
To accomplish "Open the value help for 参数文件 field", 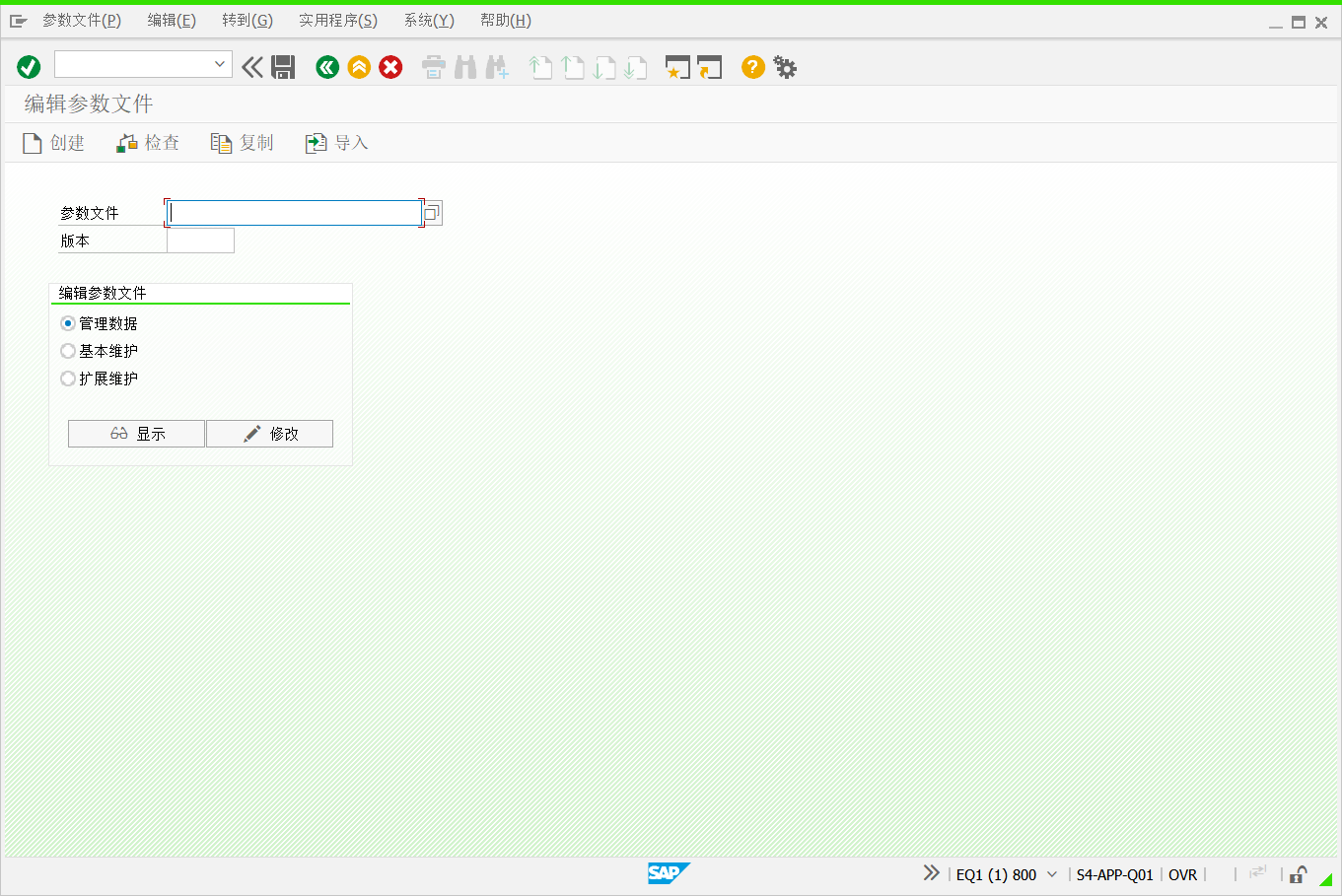I will coord(432,213).
